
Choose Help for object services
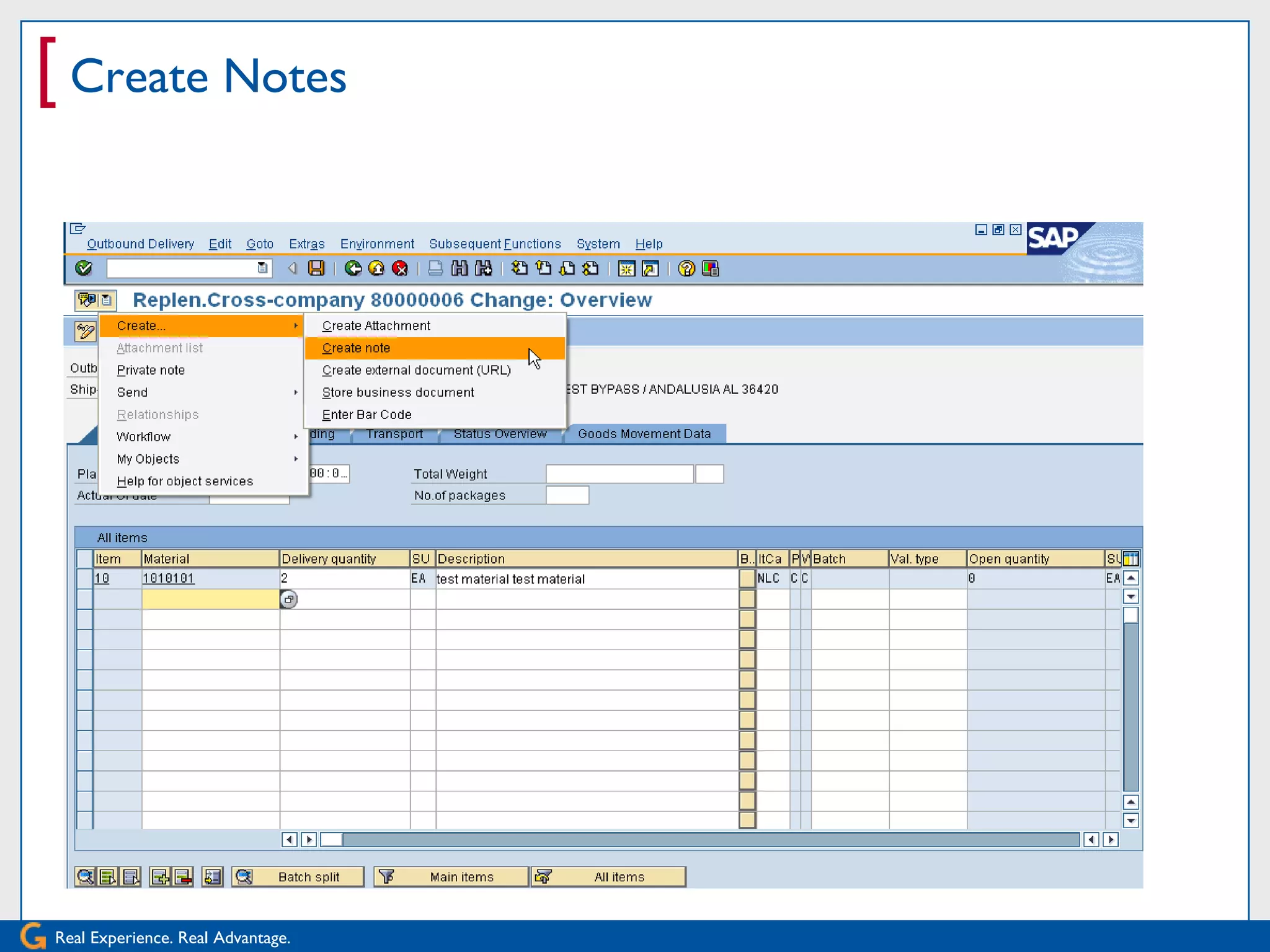(203, 481)
